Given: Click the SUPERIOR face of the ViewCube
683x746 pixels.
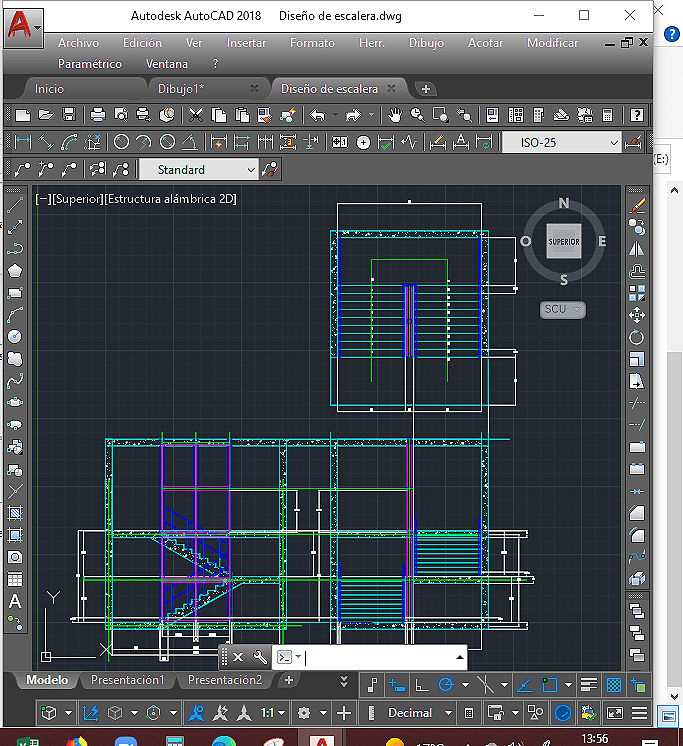Looking at the screenshot, I should [x=563, y=241].
